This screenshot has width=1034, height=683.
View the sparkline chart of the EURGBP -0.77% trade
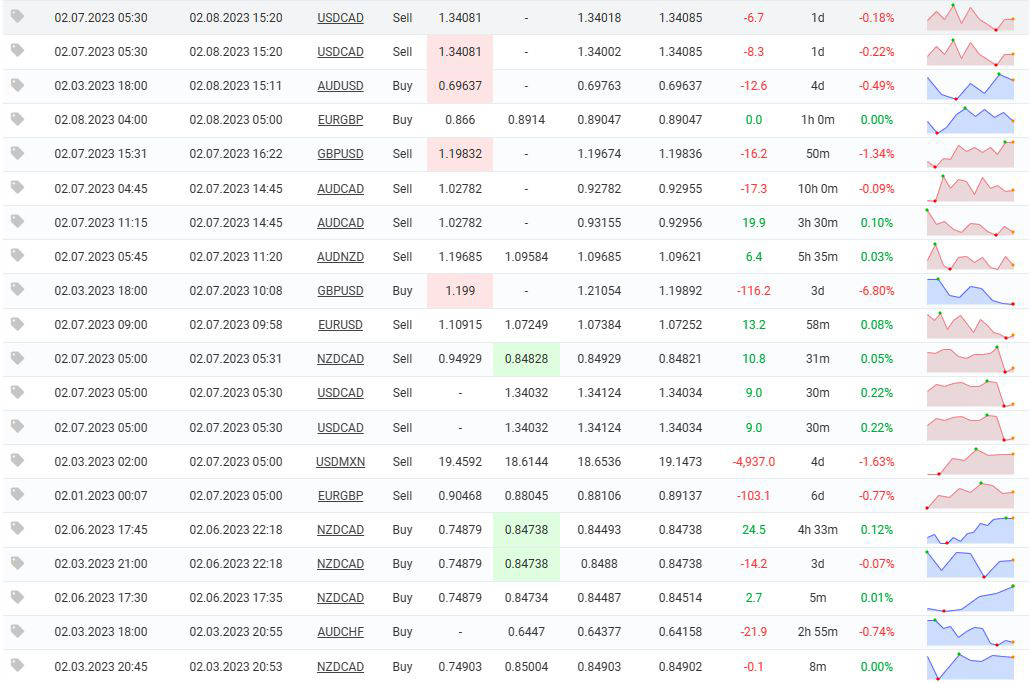tap(970, 496)
